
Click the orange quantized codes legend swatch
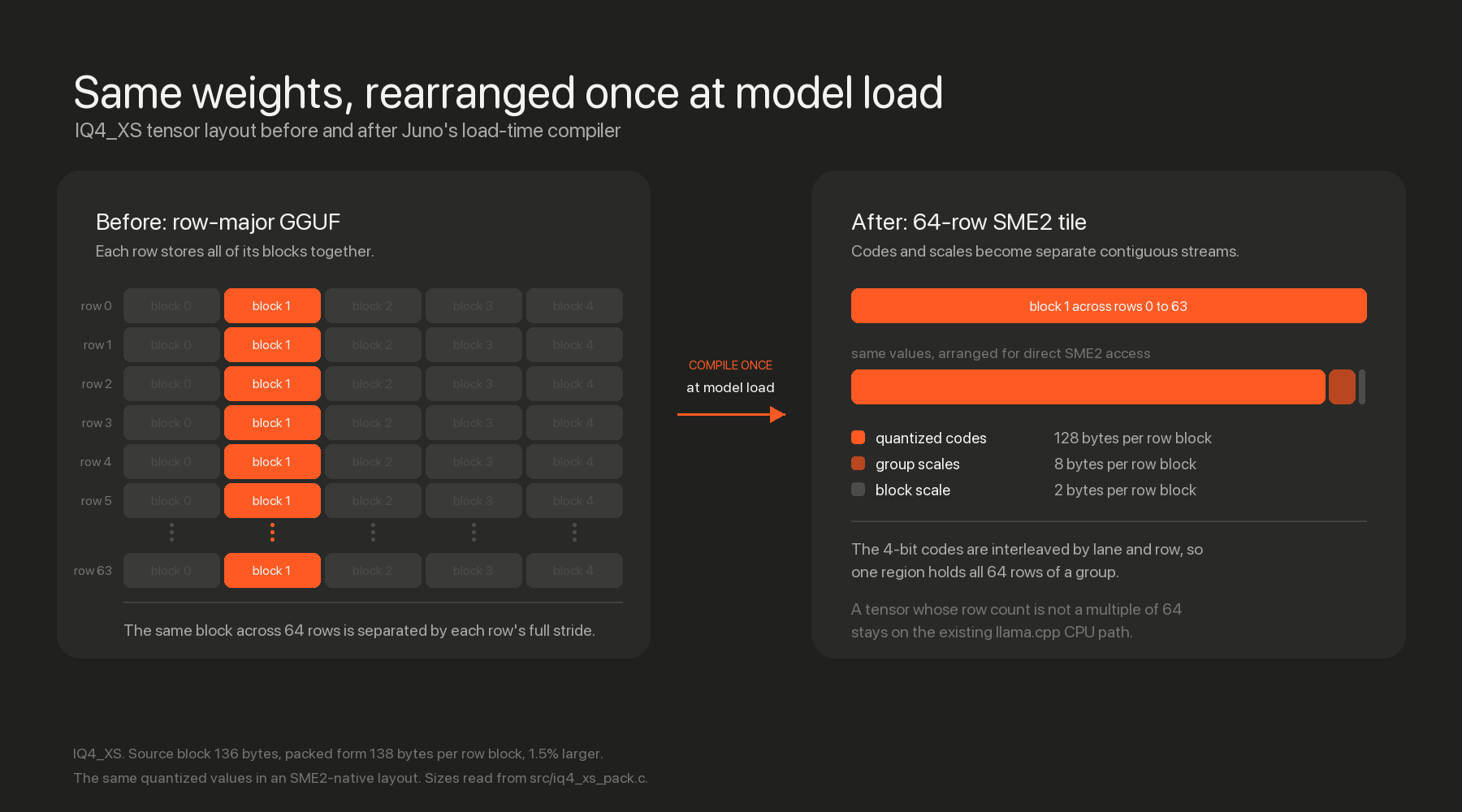[x=858, y=438]
